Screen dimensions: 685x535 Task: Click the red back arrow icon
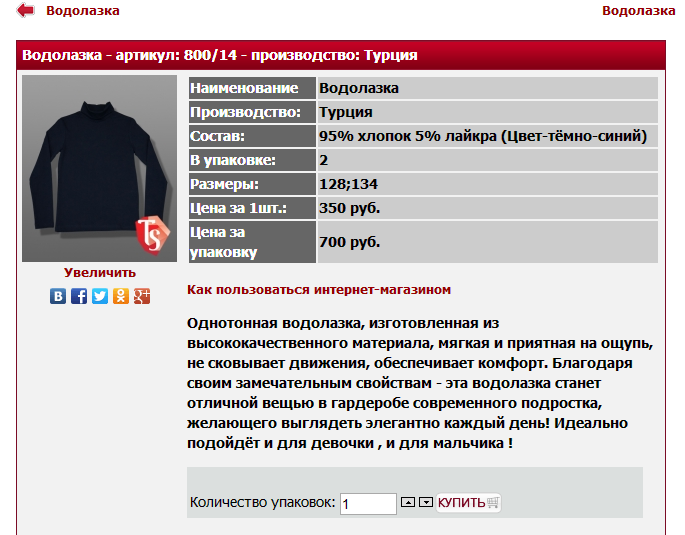tap(25, 10)
